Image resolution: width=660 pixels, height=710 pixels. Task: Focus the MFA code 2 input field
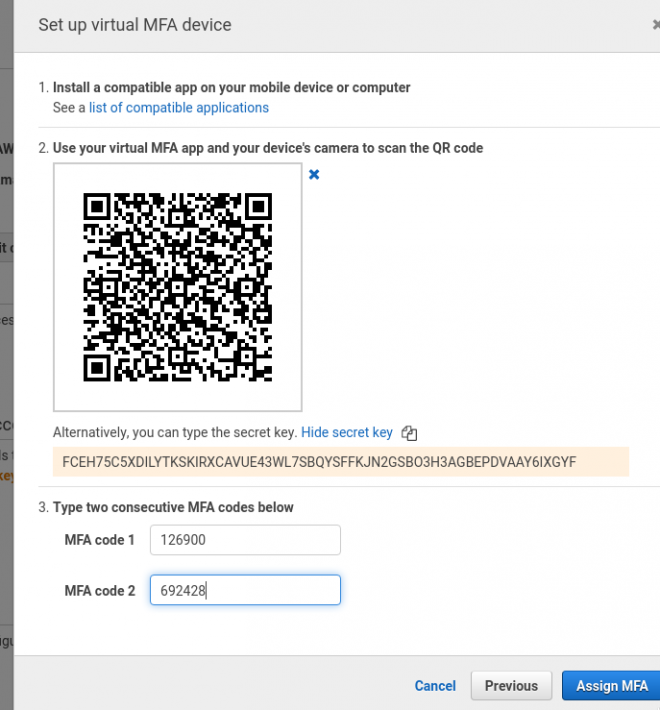click(245, 590)
